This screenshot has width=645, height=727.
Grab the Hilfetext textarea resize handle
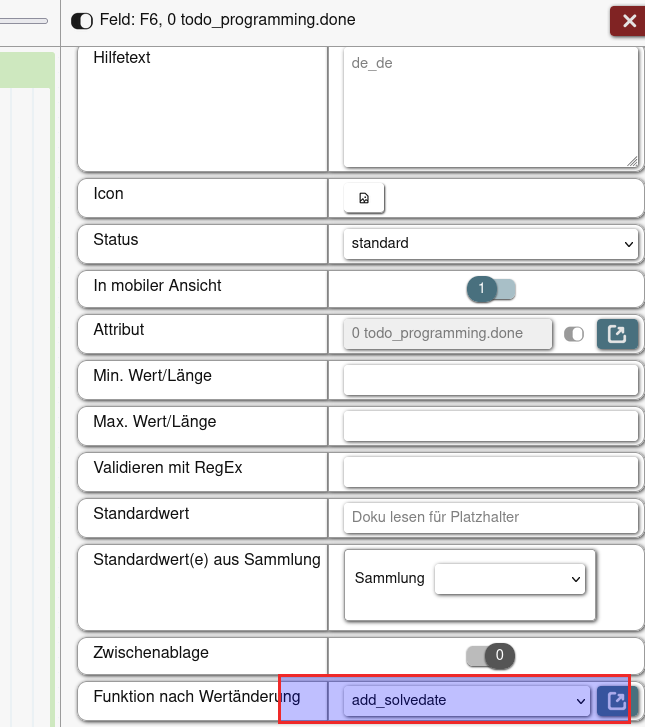[633, 161]
